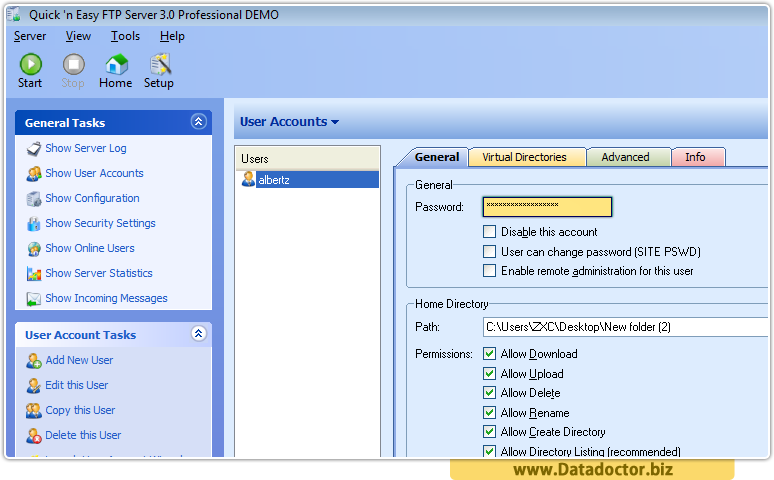This screenshot has width=774, height=480.
Task: Click the Show Incoming Messages envelope icon
Action: tap(34, 299)
